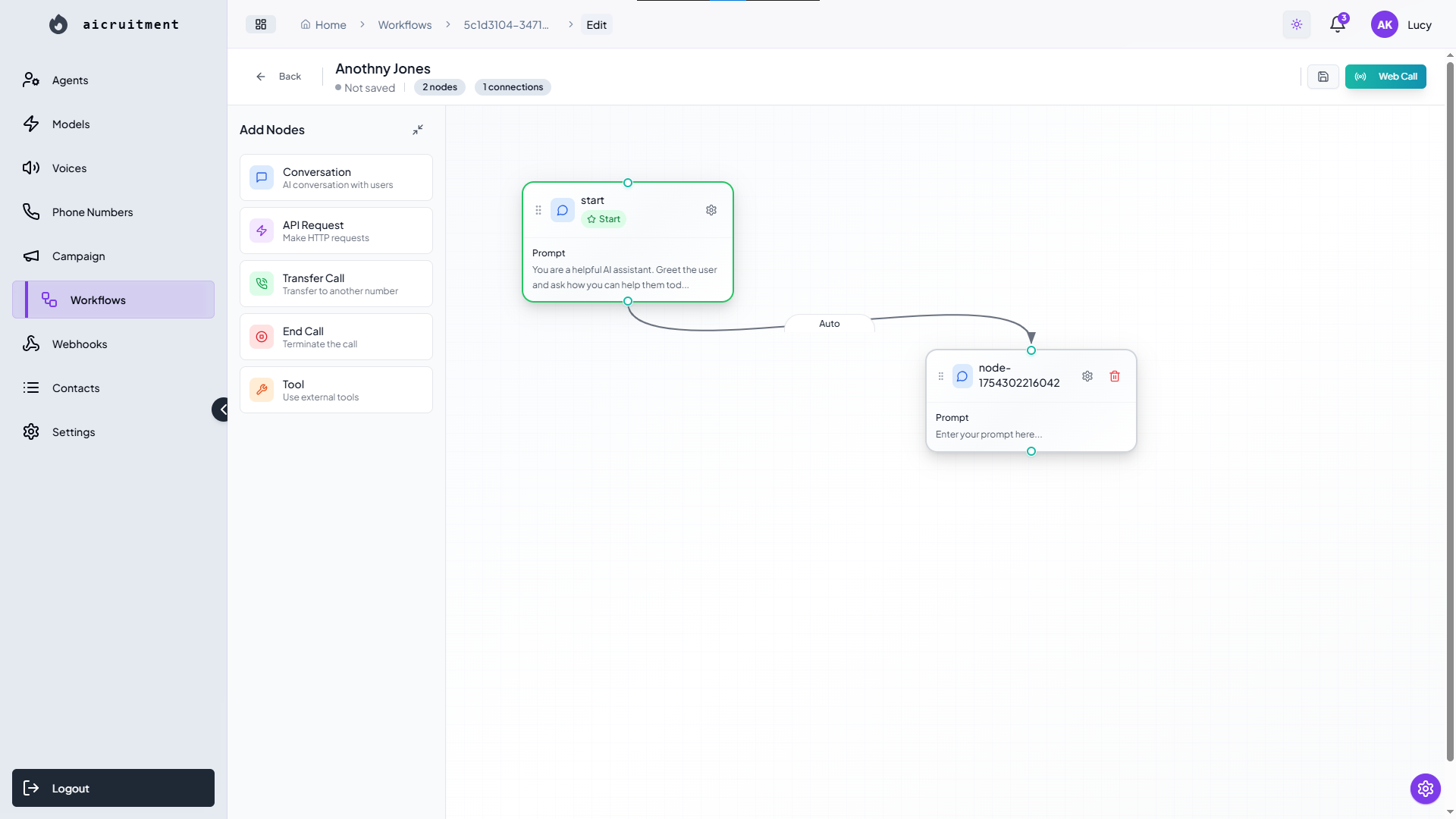Open Settings from the sidebar
Image resolution: width=1456 pixels, height=819 pixels.
[x=113, y=432]
